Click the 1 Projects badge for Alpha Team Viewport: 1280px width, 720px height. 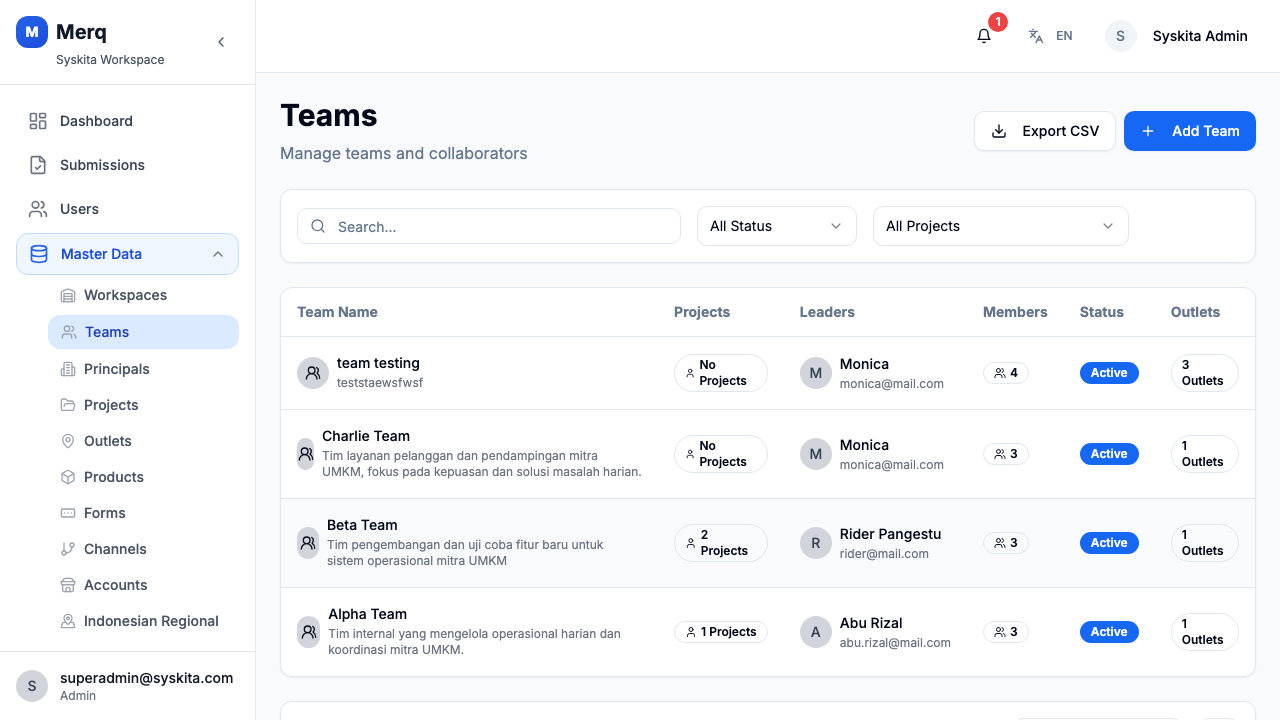[721, 632]
